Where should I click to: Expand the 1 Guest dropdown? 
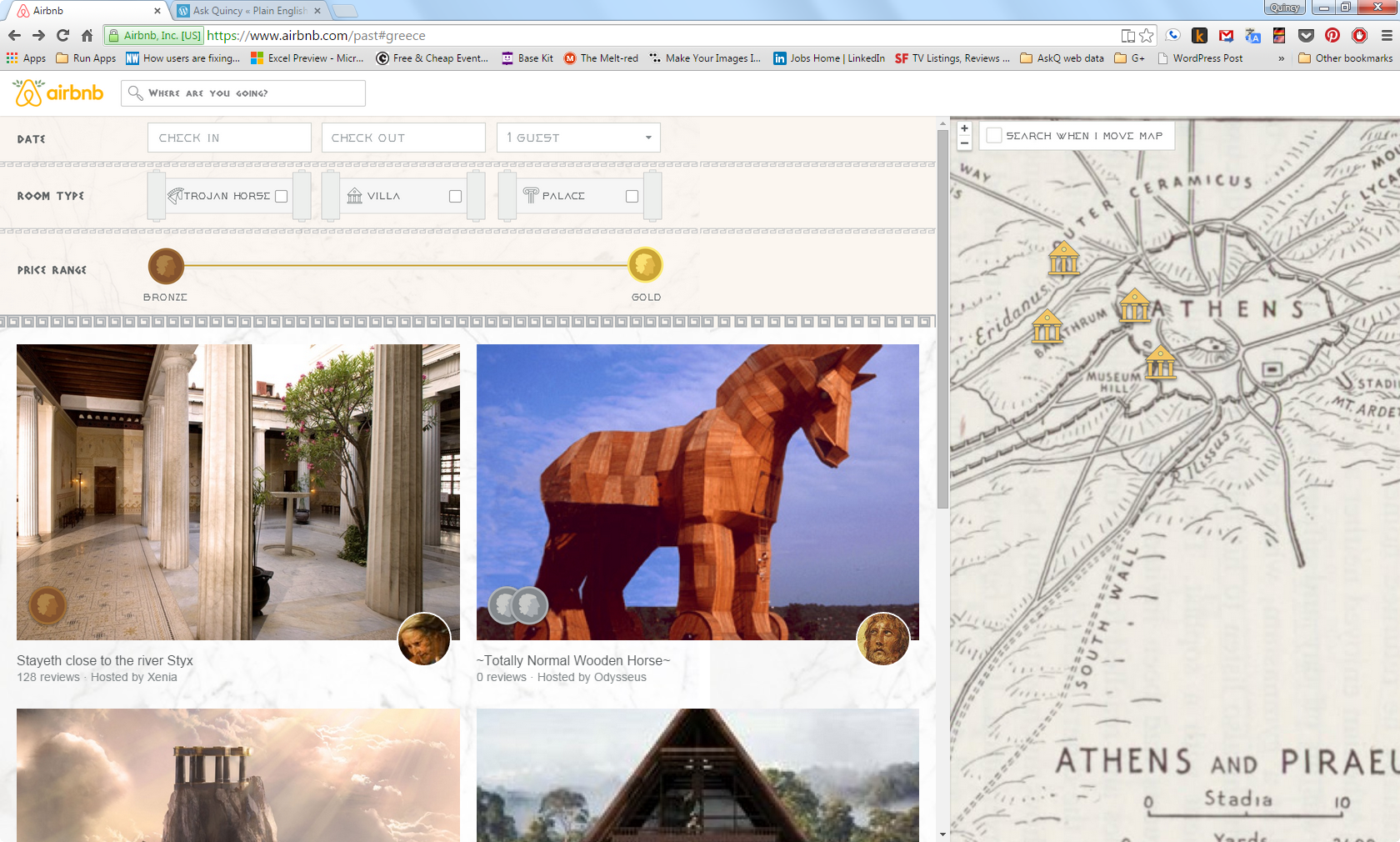point(578,138)
